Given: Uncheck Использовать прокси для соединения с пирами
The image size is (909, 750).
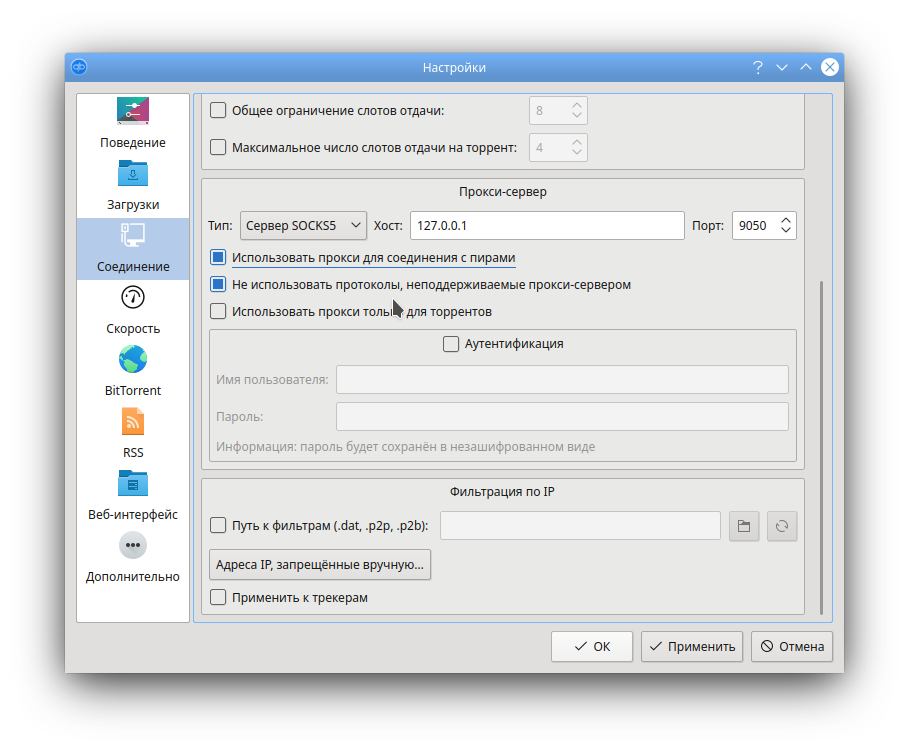Looking at the screenshot, I should coord(218,257).
